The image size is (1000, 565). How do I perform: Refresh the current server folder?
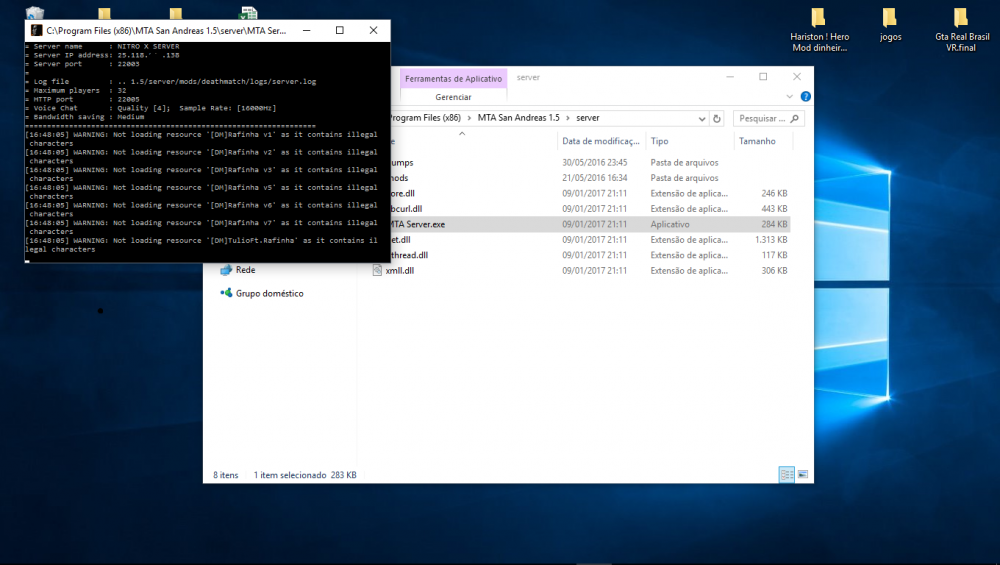(717, 118)
